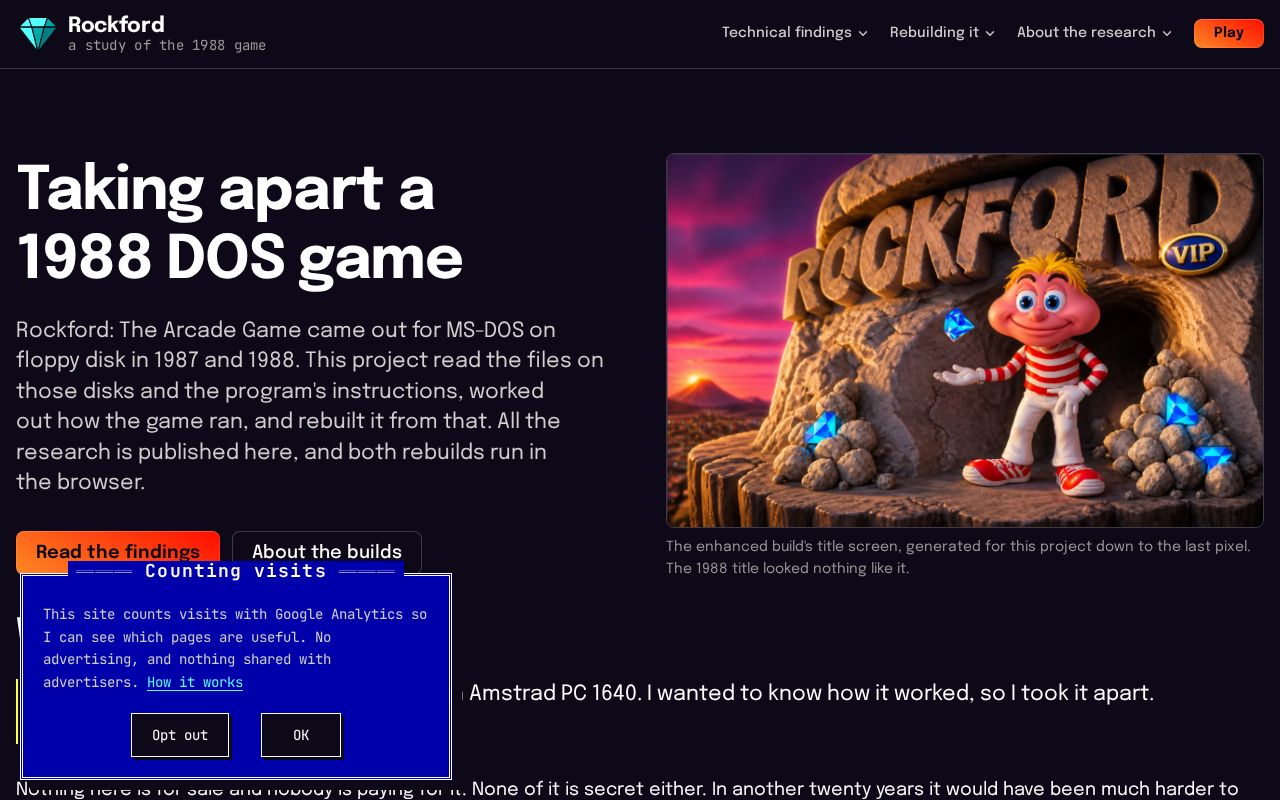Expand the Technical findings chevron
The image size is (1280, 800).
tap(863, 33)
